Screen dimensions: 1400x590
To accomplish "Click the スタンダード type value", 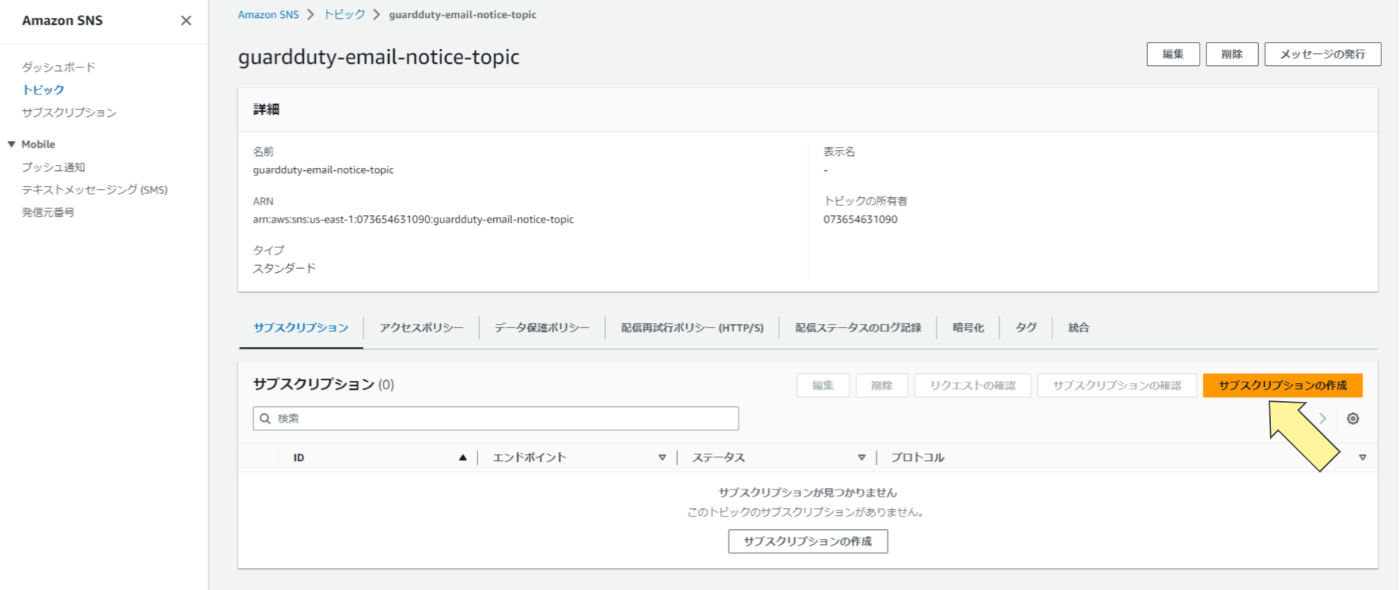I will (x=284, y=268).
